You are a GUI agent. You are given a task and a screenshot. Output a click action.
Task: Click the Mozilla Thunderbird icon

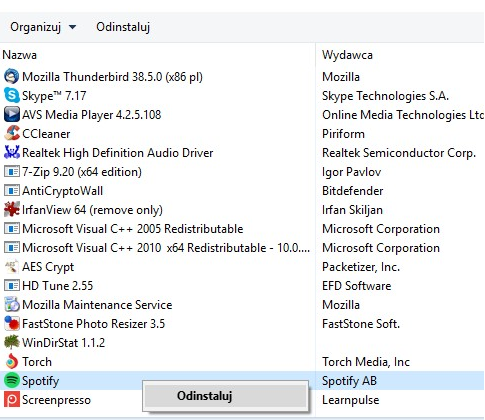[x=11, y=77]
